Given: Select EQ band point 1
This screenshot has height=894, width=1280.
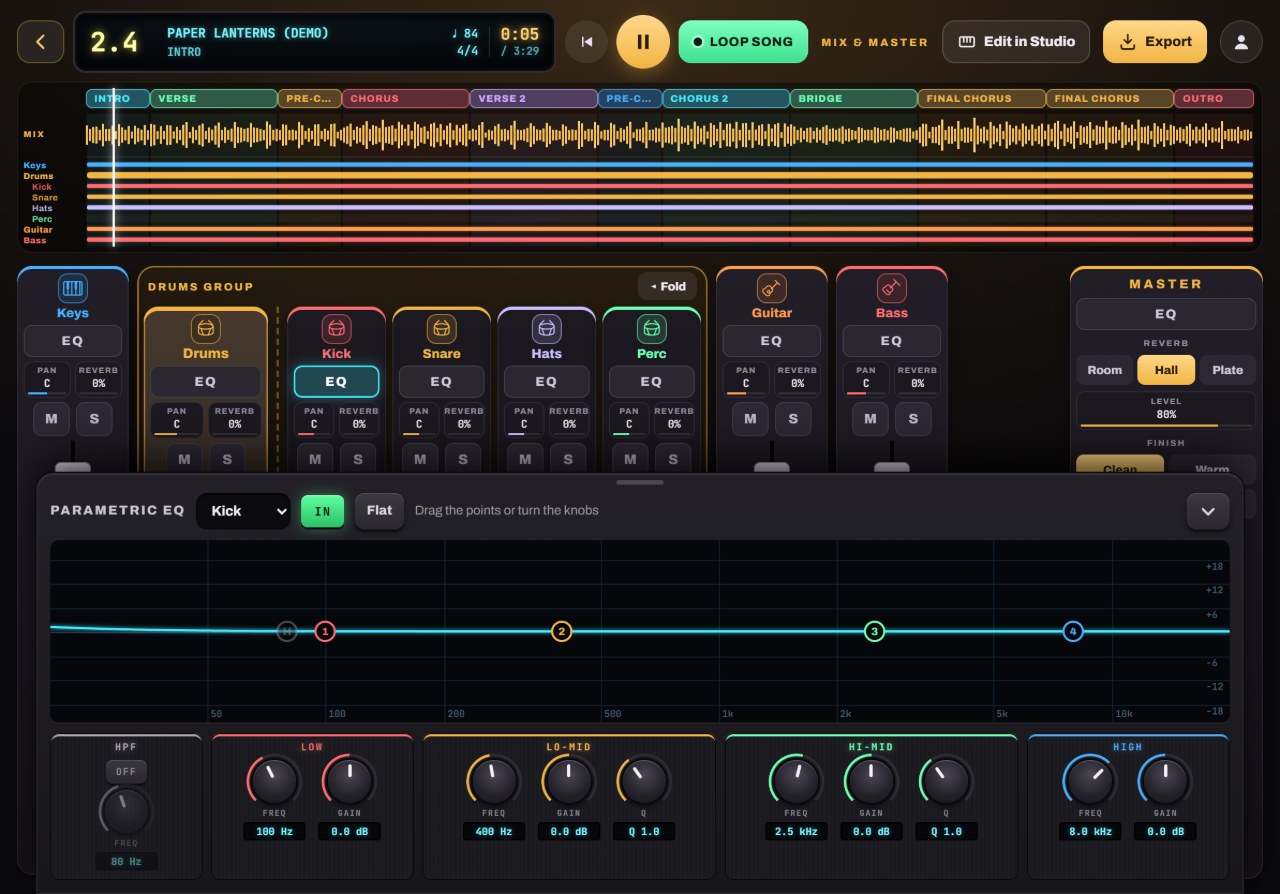Looking at the screenshot, I should [x=324, y=631].
